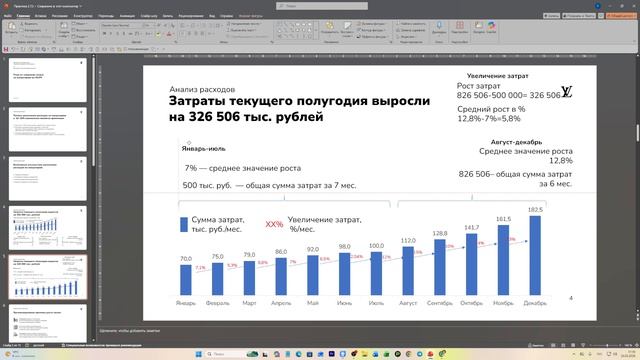Open the Designer icon in the ribbon

(x=479, y=26)
